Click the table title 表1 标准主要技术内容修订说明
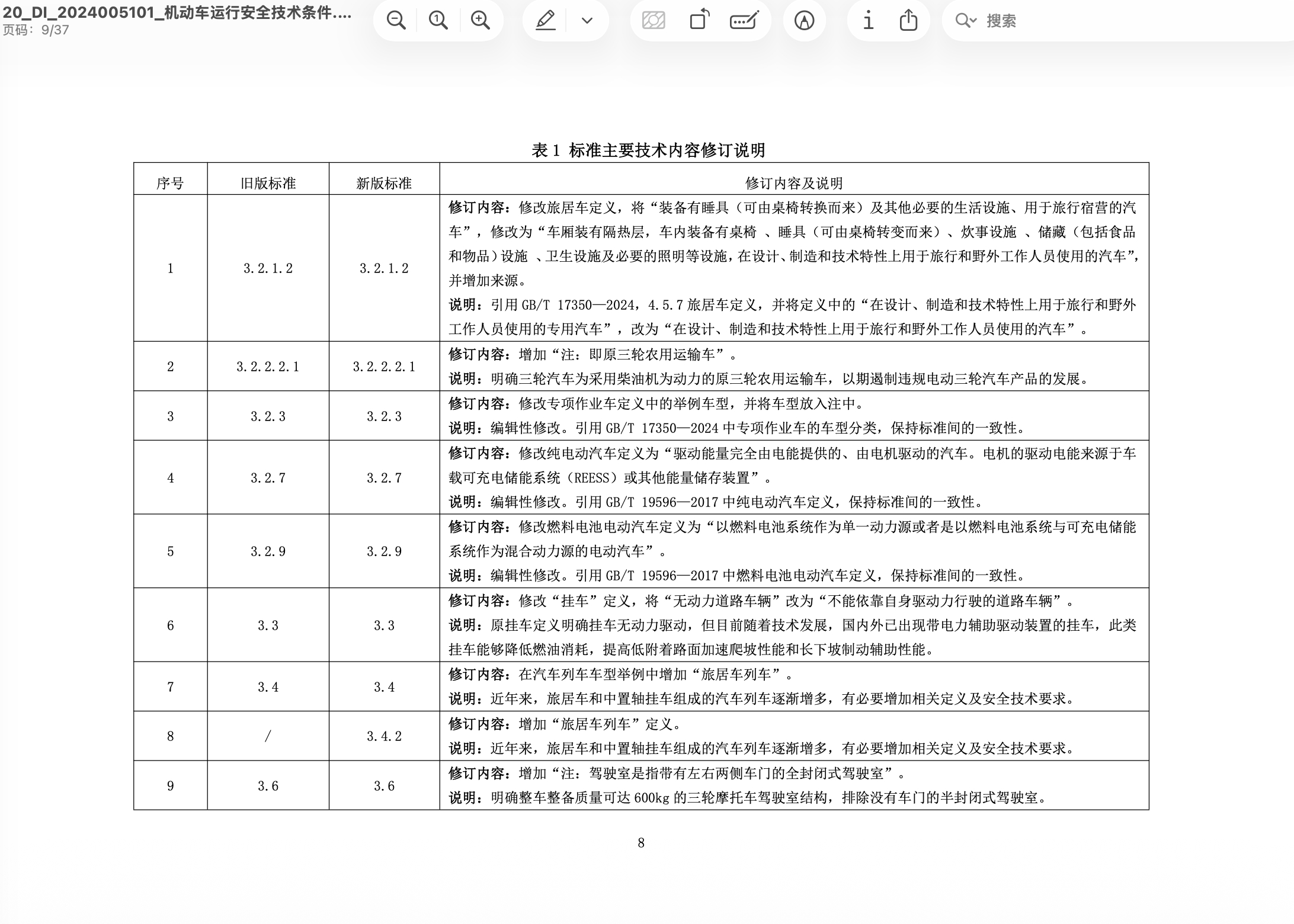The width and height of the screenshot is (1294, 924). point(648,150)
